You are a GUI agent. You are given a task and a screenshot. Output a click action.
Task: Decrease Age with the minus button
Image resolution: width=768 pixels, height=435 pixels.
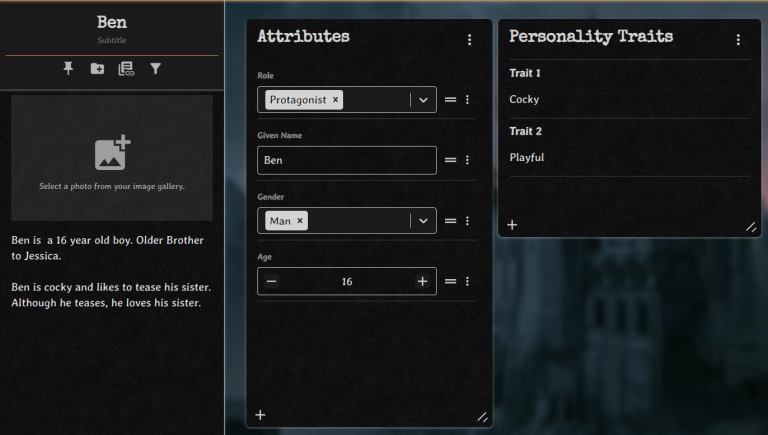click(272, 282)
